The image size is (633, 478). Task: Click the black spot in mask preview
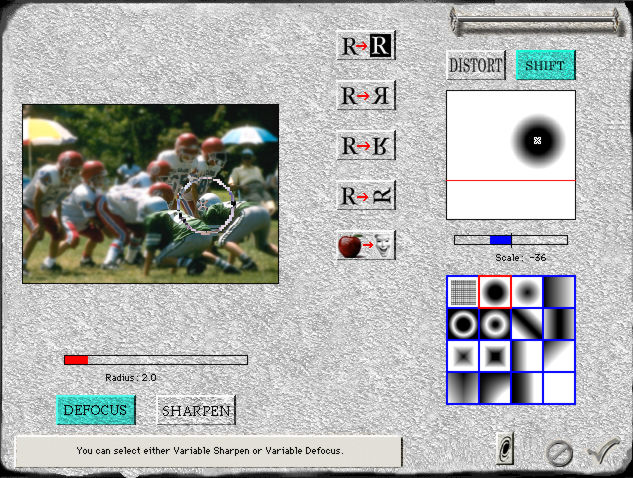click(537, 140)
